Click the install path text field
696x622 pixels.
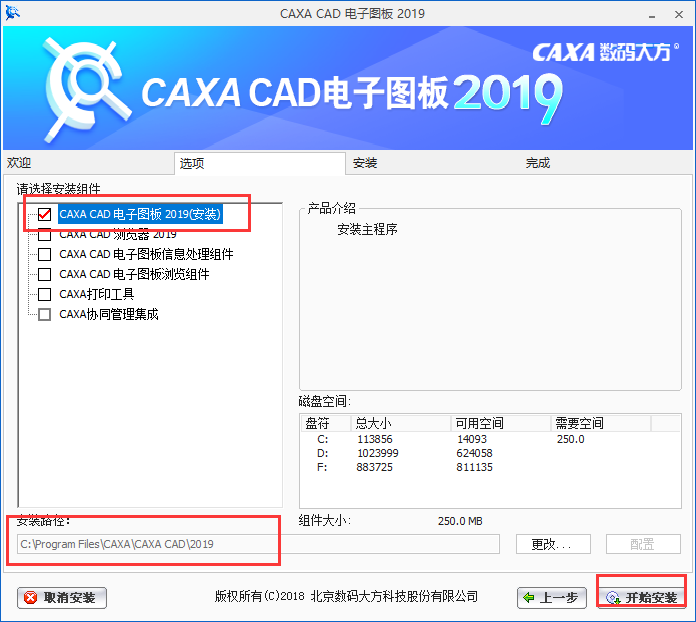(x=258, y=544)
